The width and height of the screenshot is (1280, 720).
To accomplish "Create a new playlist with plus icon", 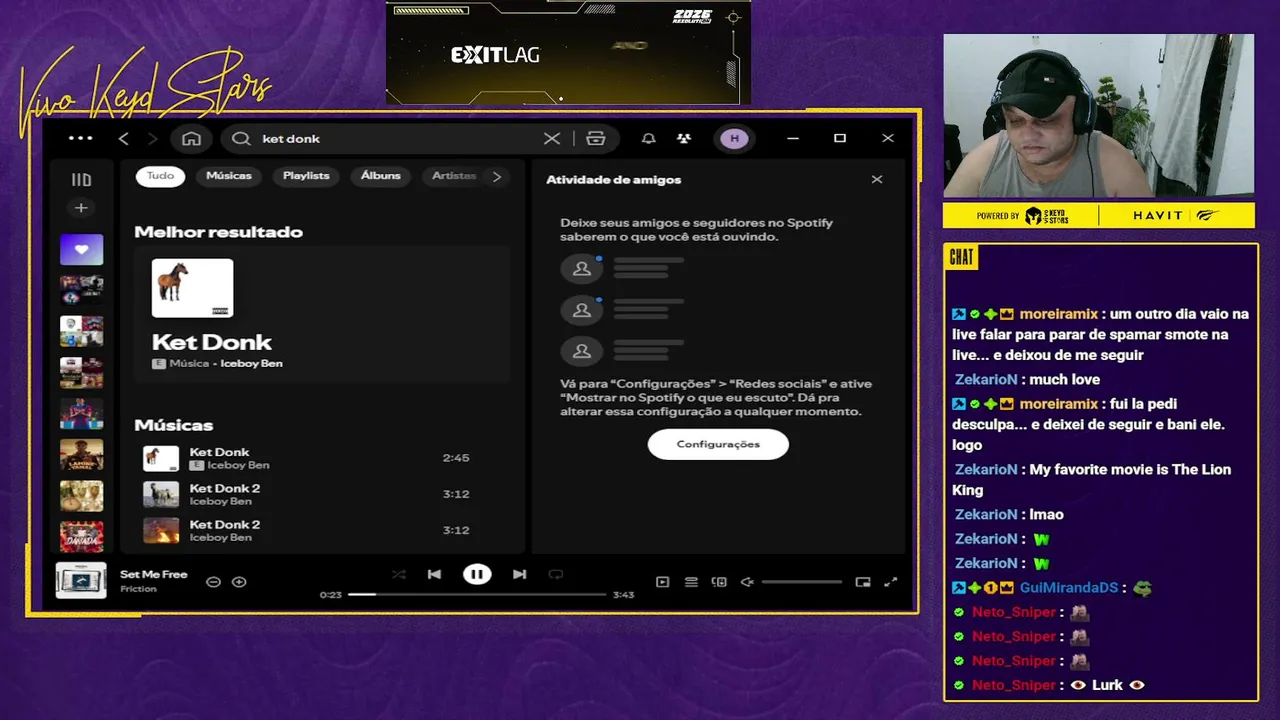I will 81,208.
